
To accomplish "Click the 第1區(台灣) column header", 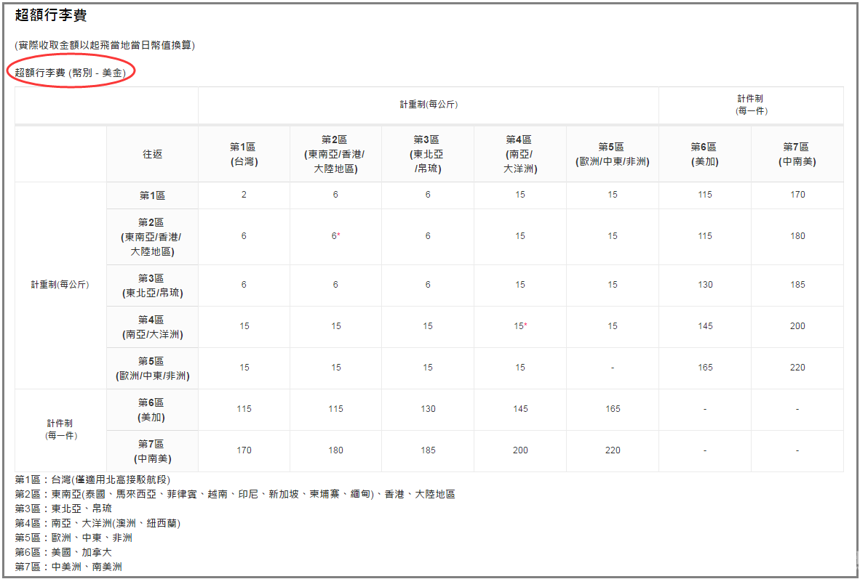I will (x=244, y=154).
